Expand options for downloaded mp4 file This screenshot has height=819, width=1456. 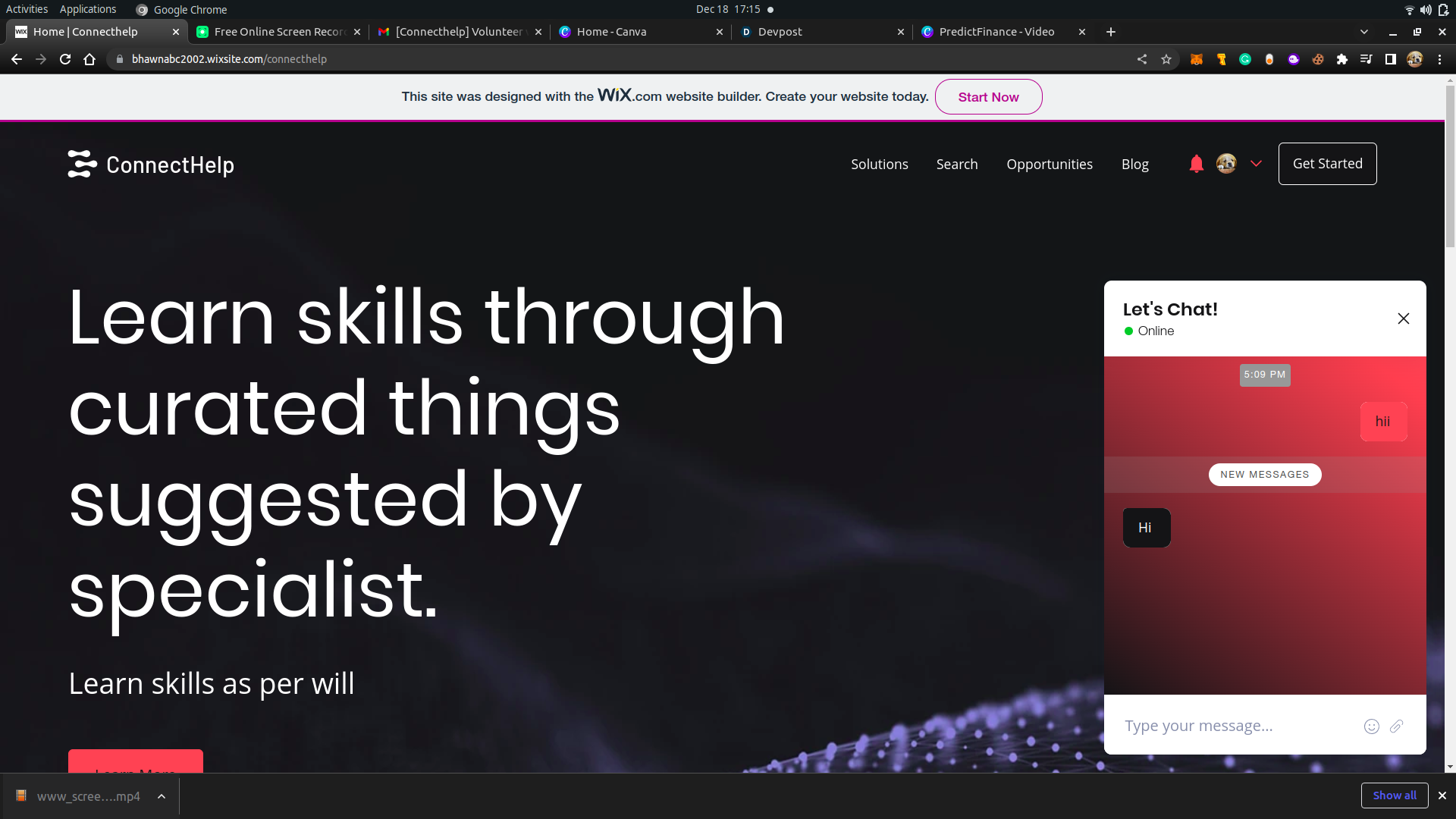[x=162, y=796]
